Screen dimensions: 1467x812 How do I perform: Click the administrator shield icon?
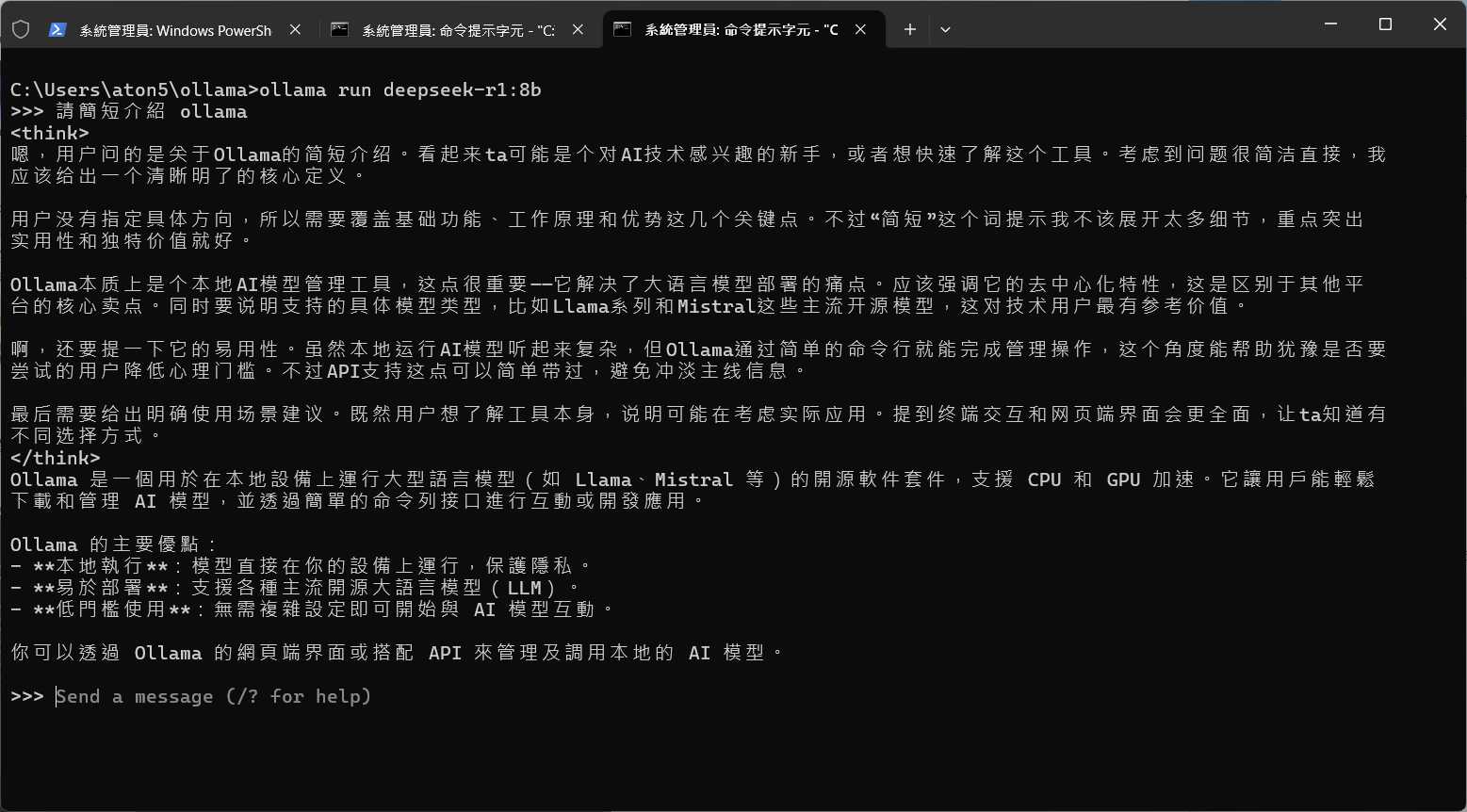(x=20, y=29)
